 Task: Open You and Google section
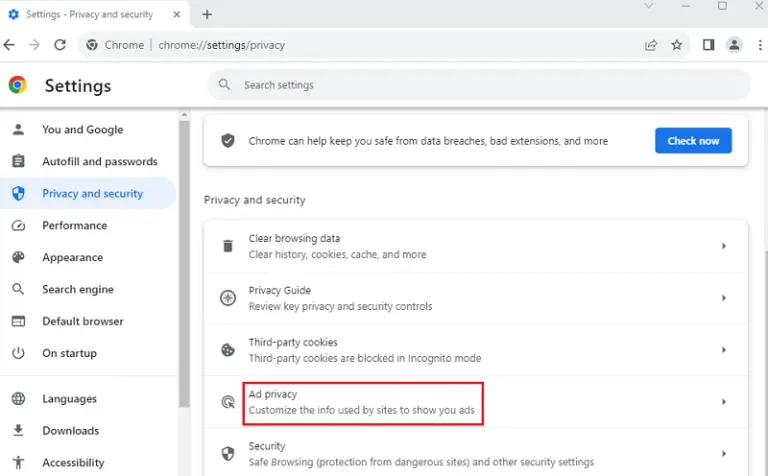(x=88, y=130)
